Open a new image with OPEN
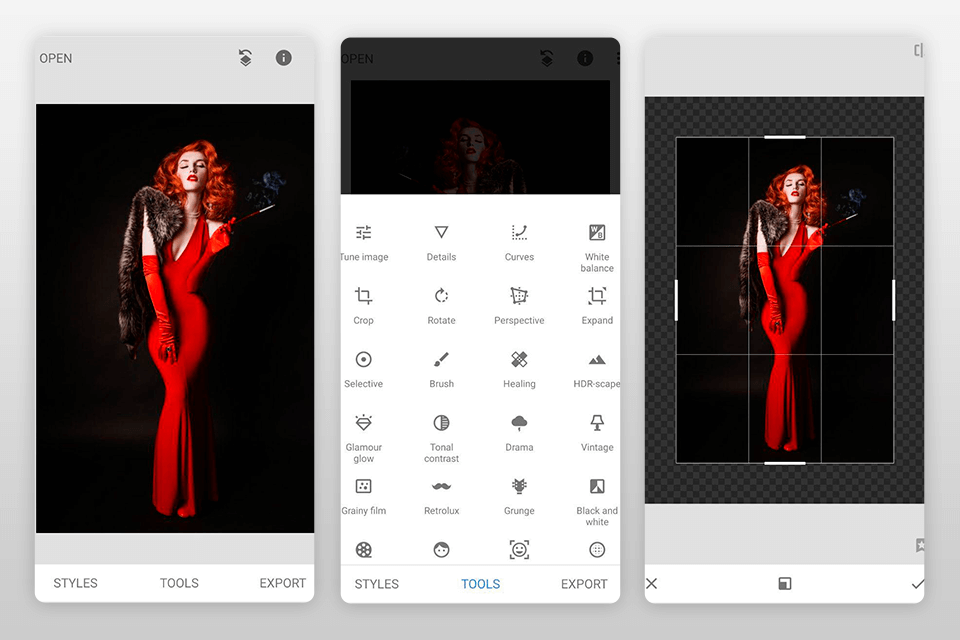The image size is (960, 640). 55,58
